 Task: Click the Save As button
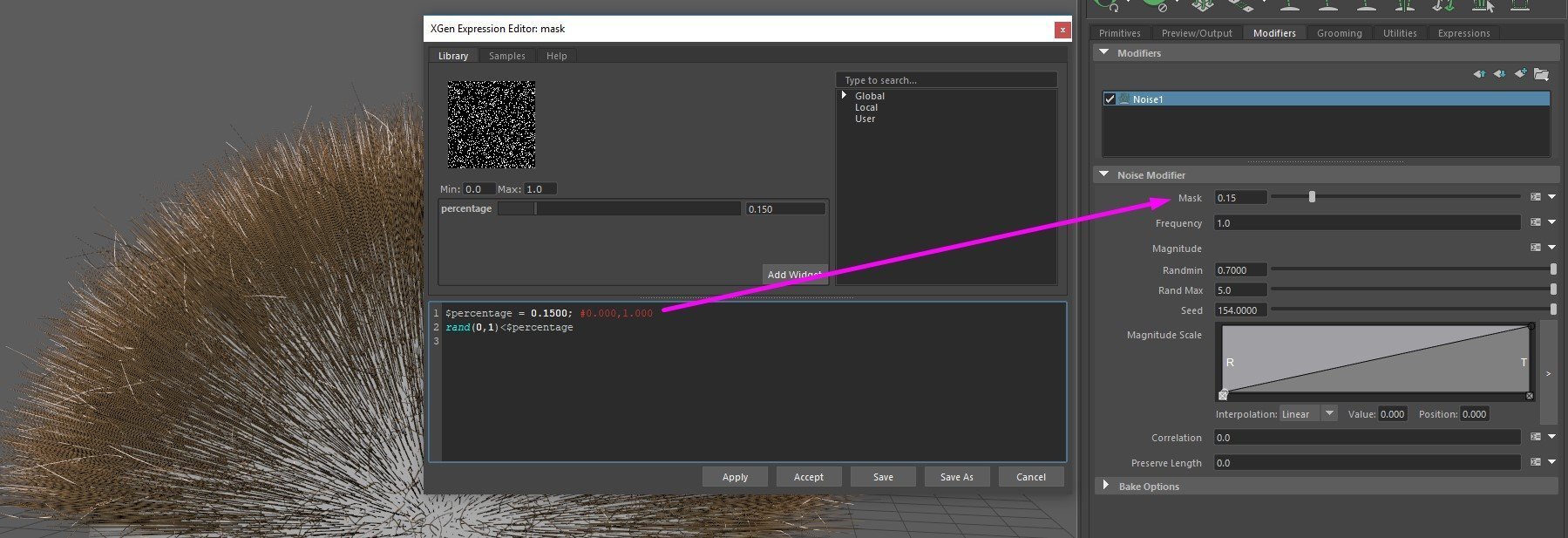click(x=956, y=477)
